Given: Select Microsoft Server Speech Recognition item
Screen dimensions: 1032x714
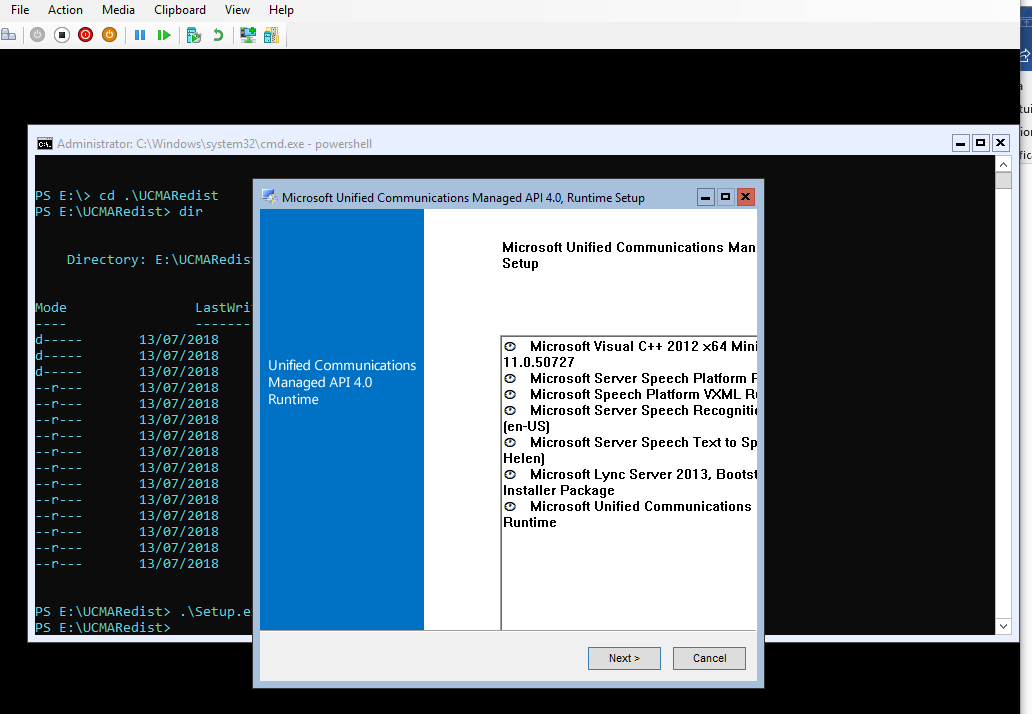Looking at the screenshot, I should point(630,418).
